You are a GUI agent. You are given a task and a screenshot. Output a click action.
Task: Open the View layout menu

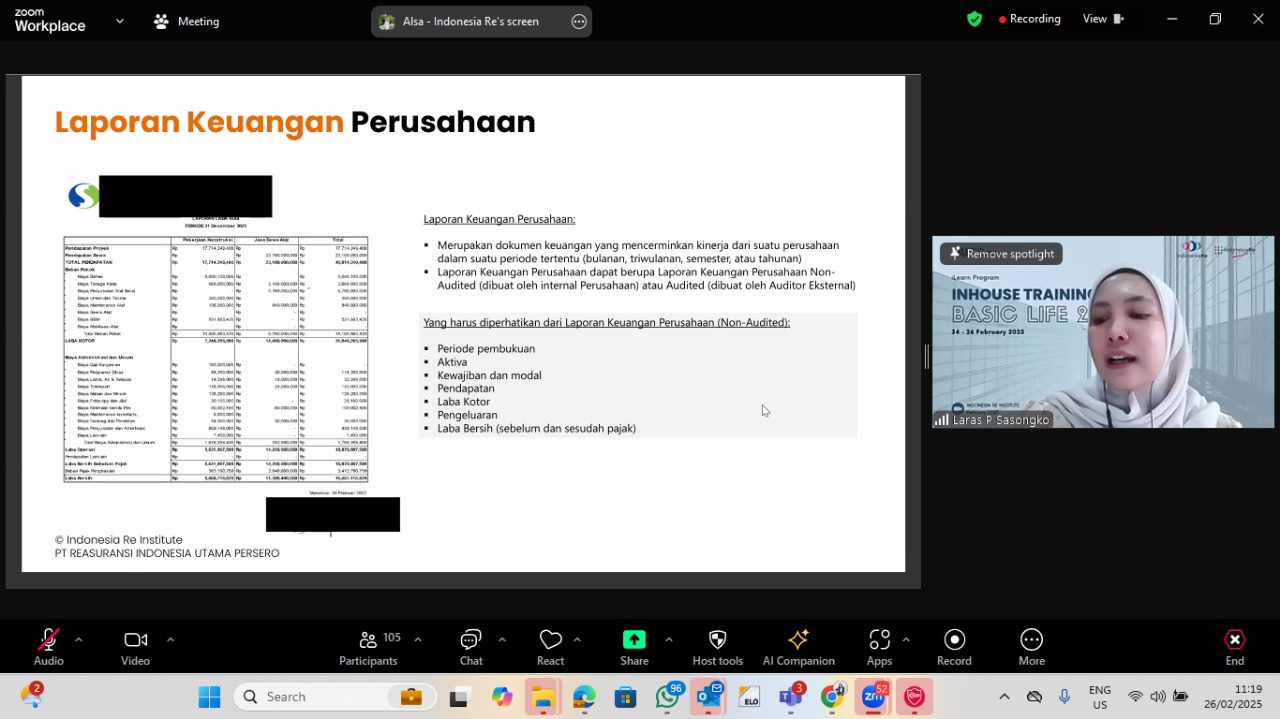click(x=1103, y=19)
